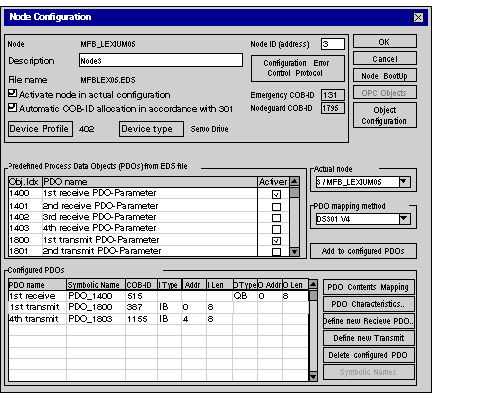Click the Node ID address field
Viewport: 490px width, 400px height.
tap(333, 44)
